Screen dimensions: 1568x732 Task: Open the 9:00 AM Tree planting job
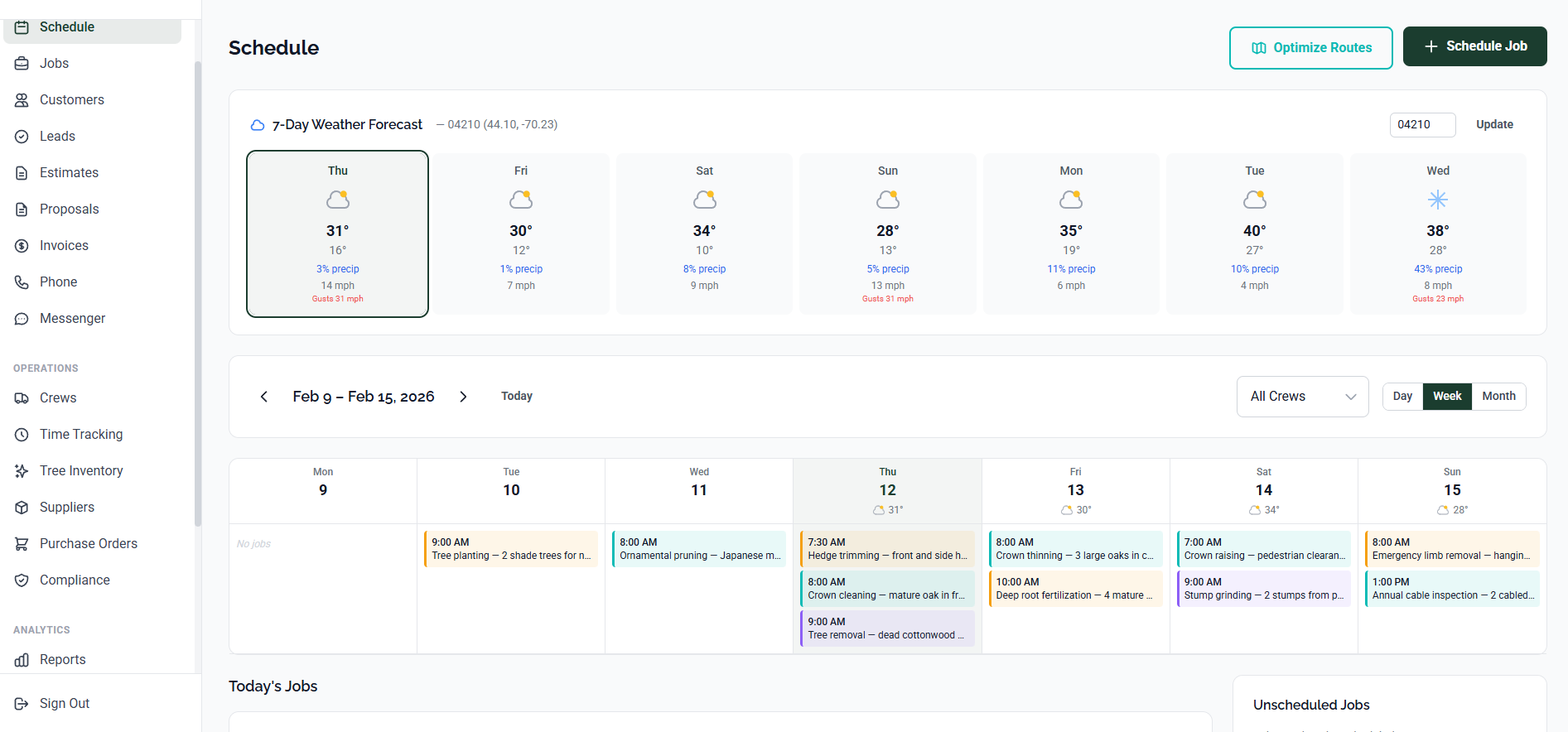[511, 549]
